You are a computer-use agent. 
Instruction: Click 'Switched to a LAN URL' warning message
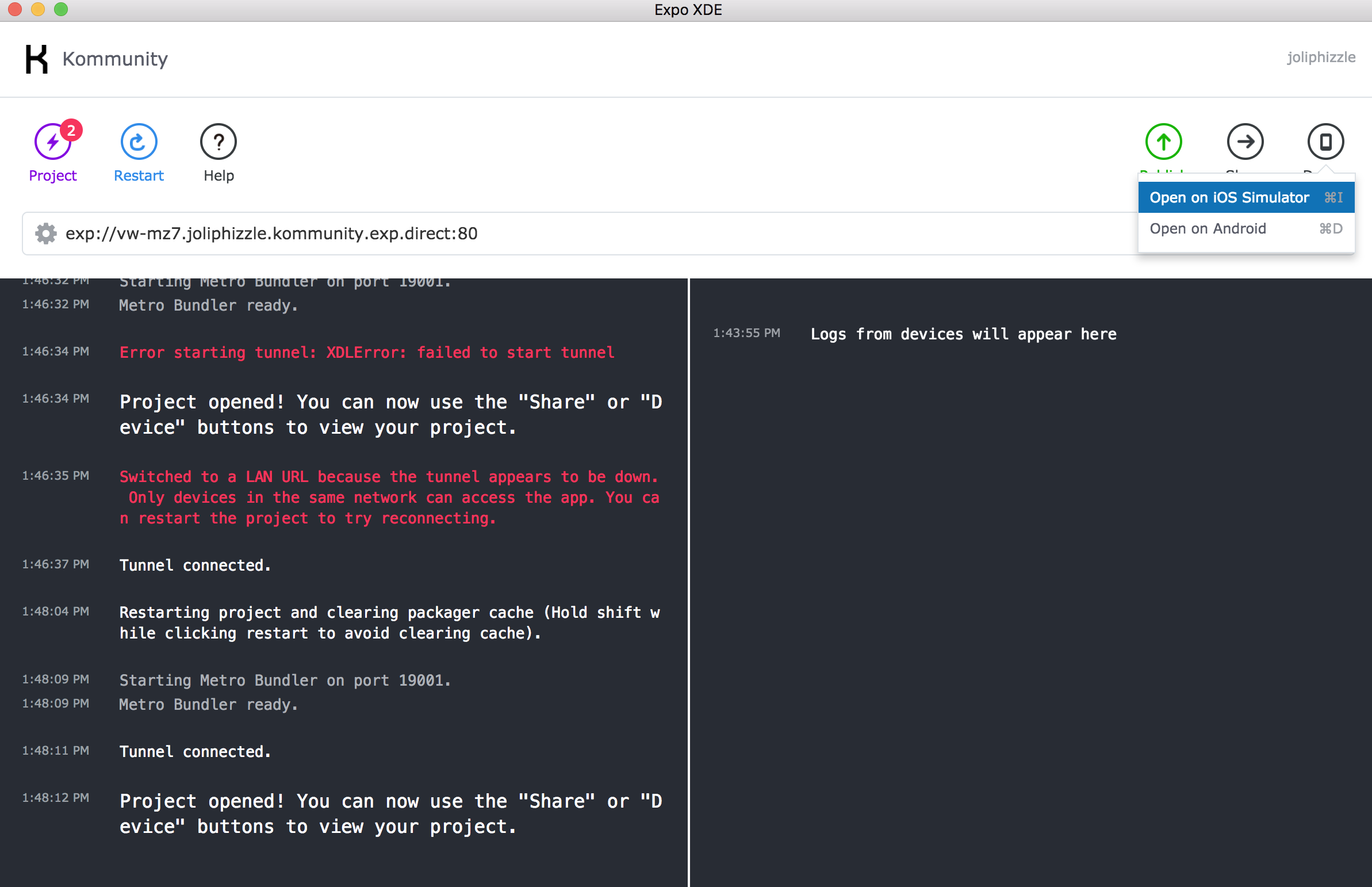pos(389,497)
